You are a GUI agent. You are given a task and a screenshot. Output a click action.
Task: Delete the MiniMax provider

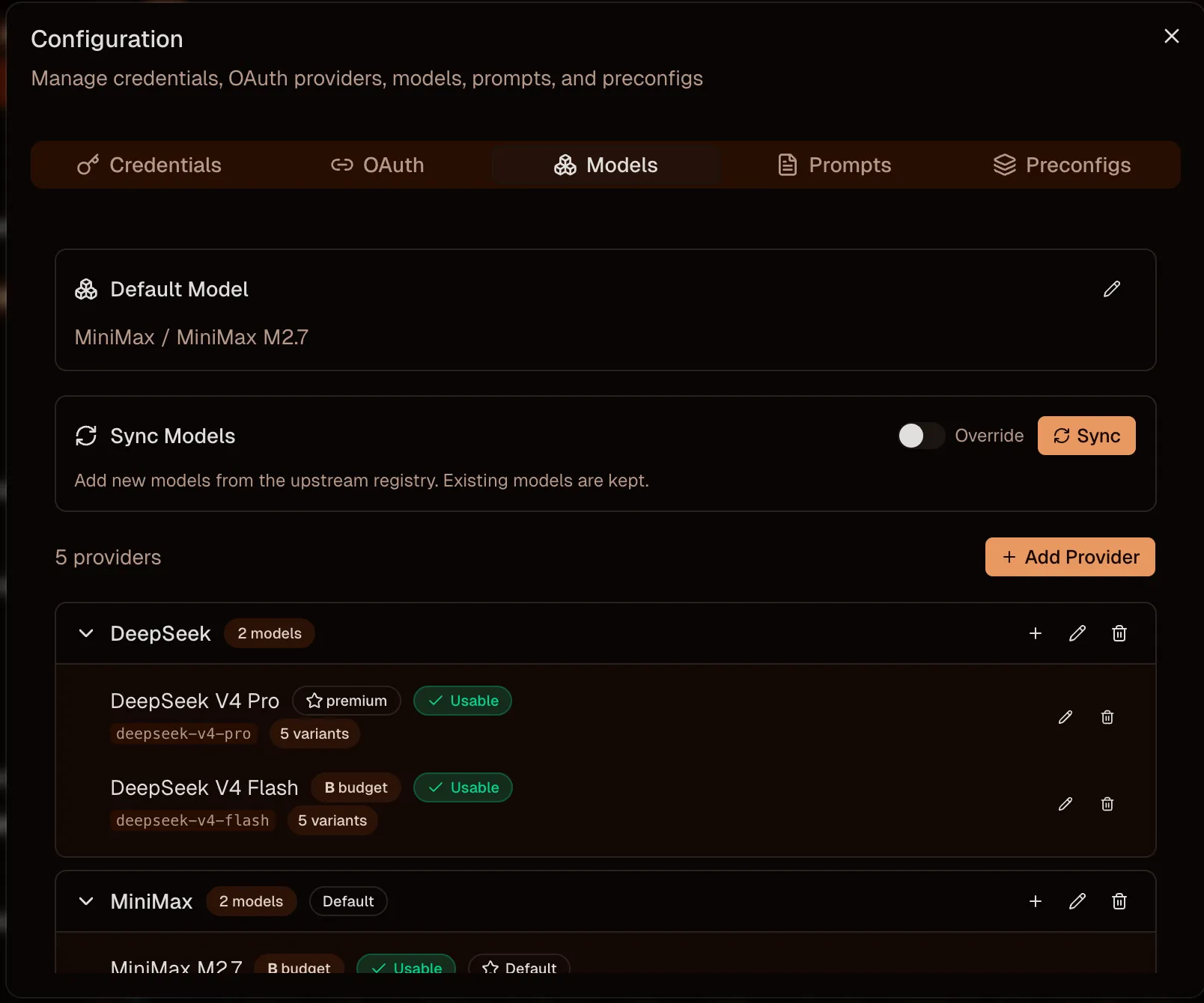[1119, 901]
